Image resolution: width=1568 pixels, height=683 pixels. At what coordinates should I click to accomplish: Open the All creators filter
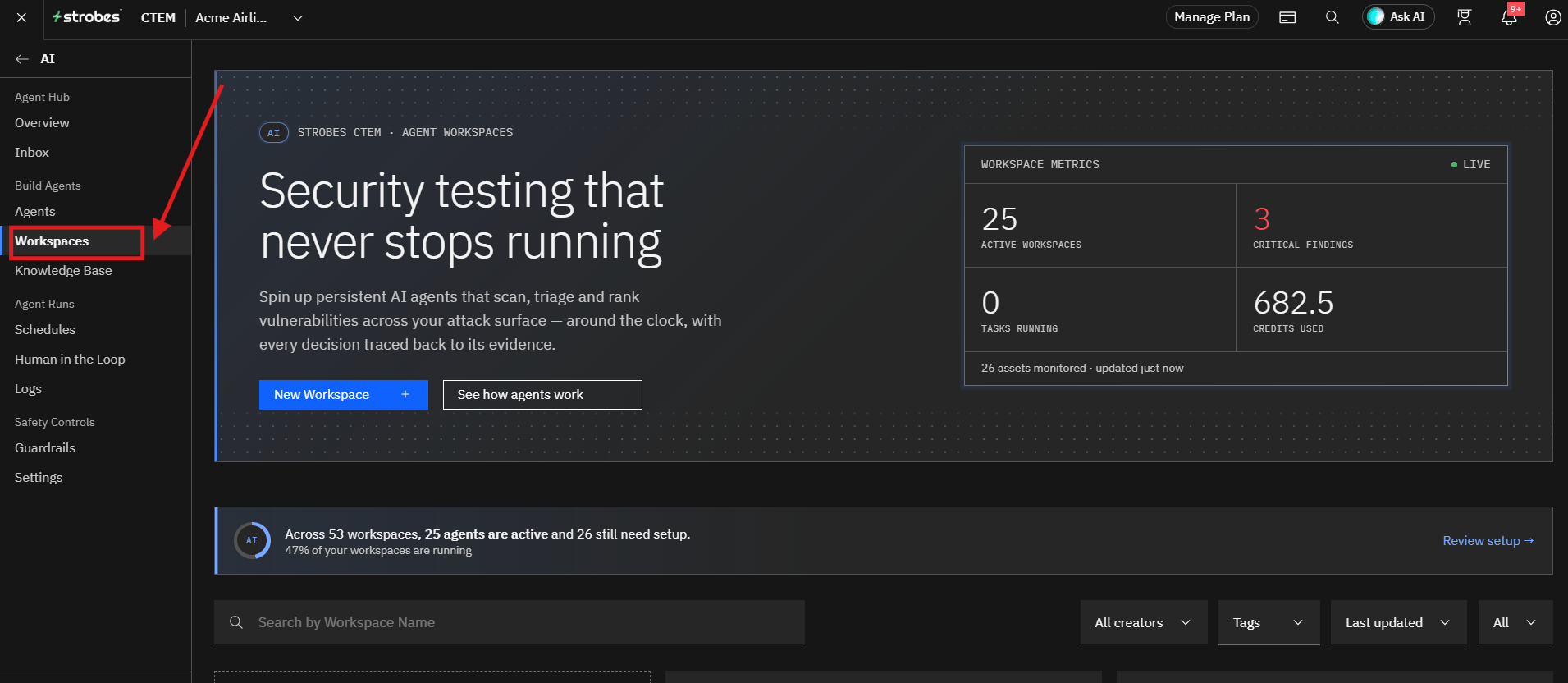(1144, 622)
